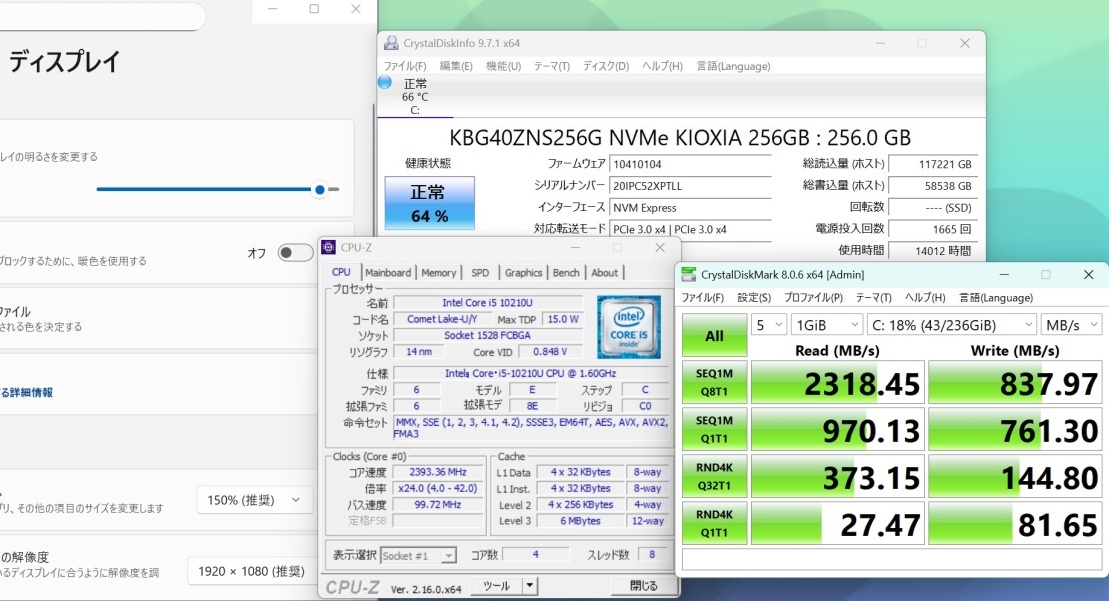Click the bottom comment field in CrystalDiskMark
The height and width of the screenshot is (601, 1109).
point(892,559)
